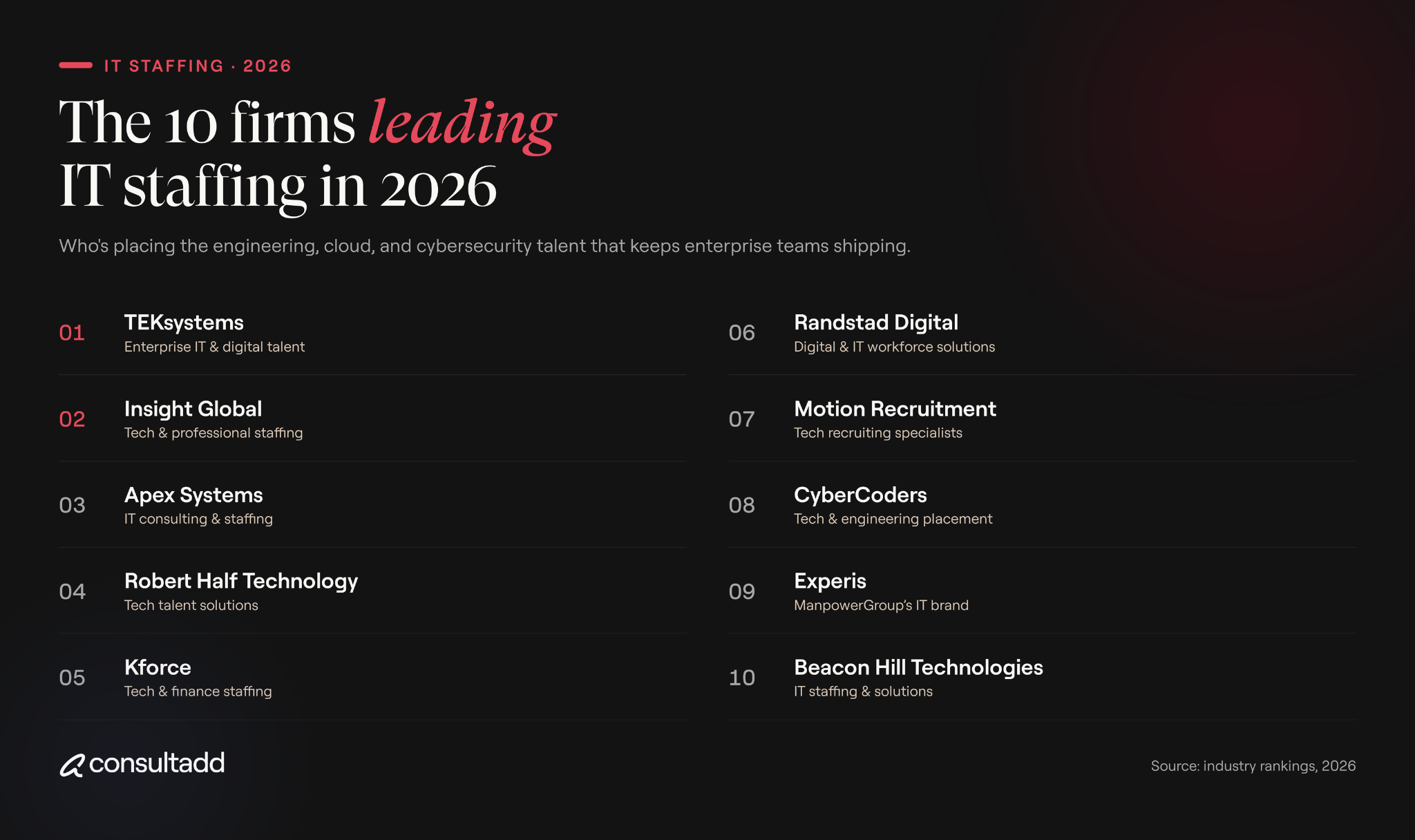Click the rank number "03"
1415x840 pixels.
click(x=72, y=506)
